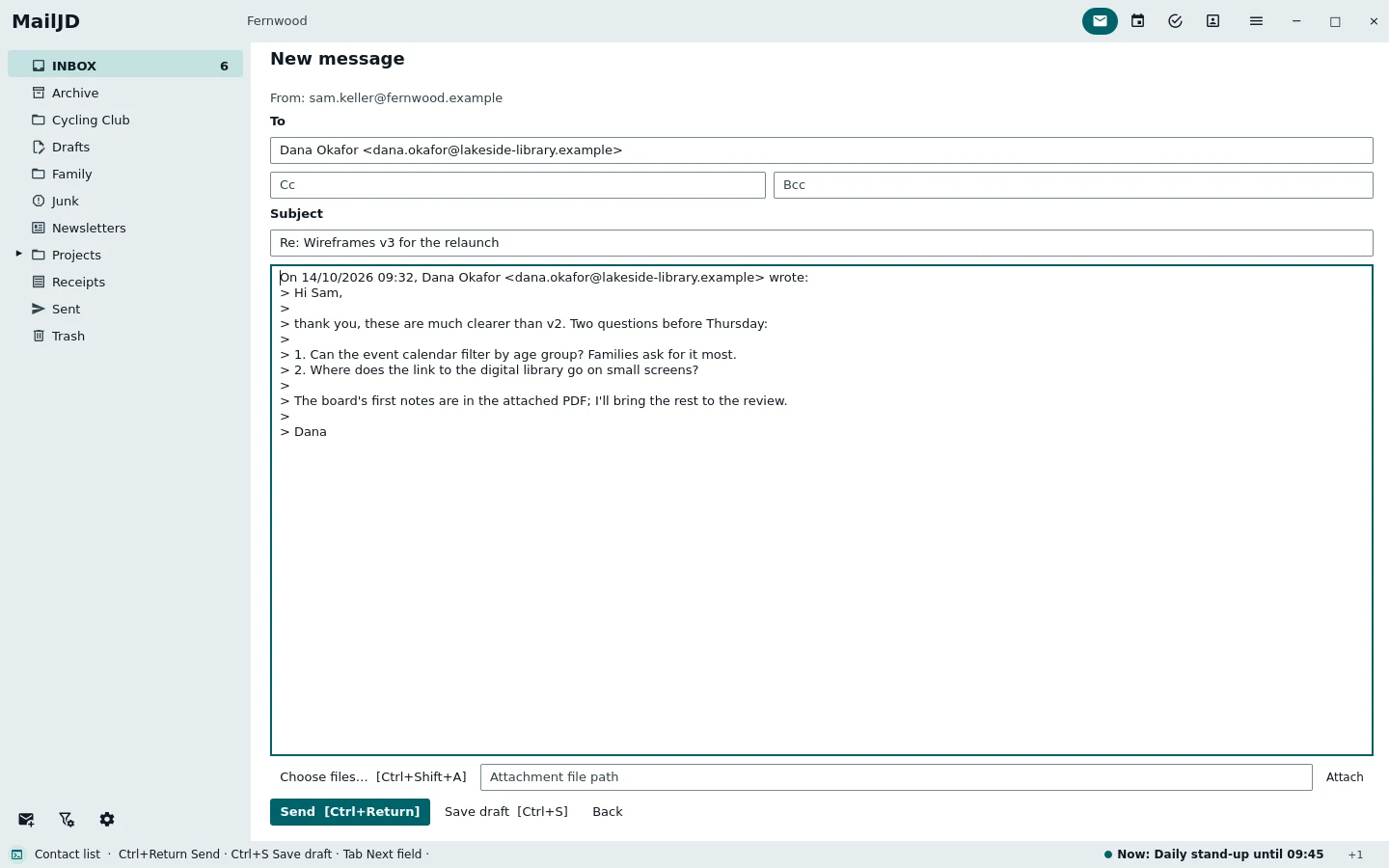Click the Fernwood account name
Screen dimensions: 1389x868
(x=277, y=21)
